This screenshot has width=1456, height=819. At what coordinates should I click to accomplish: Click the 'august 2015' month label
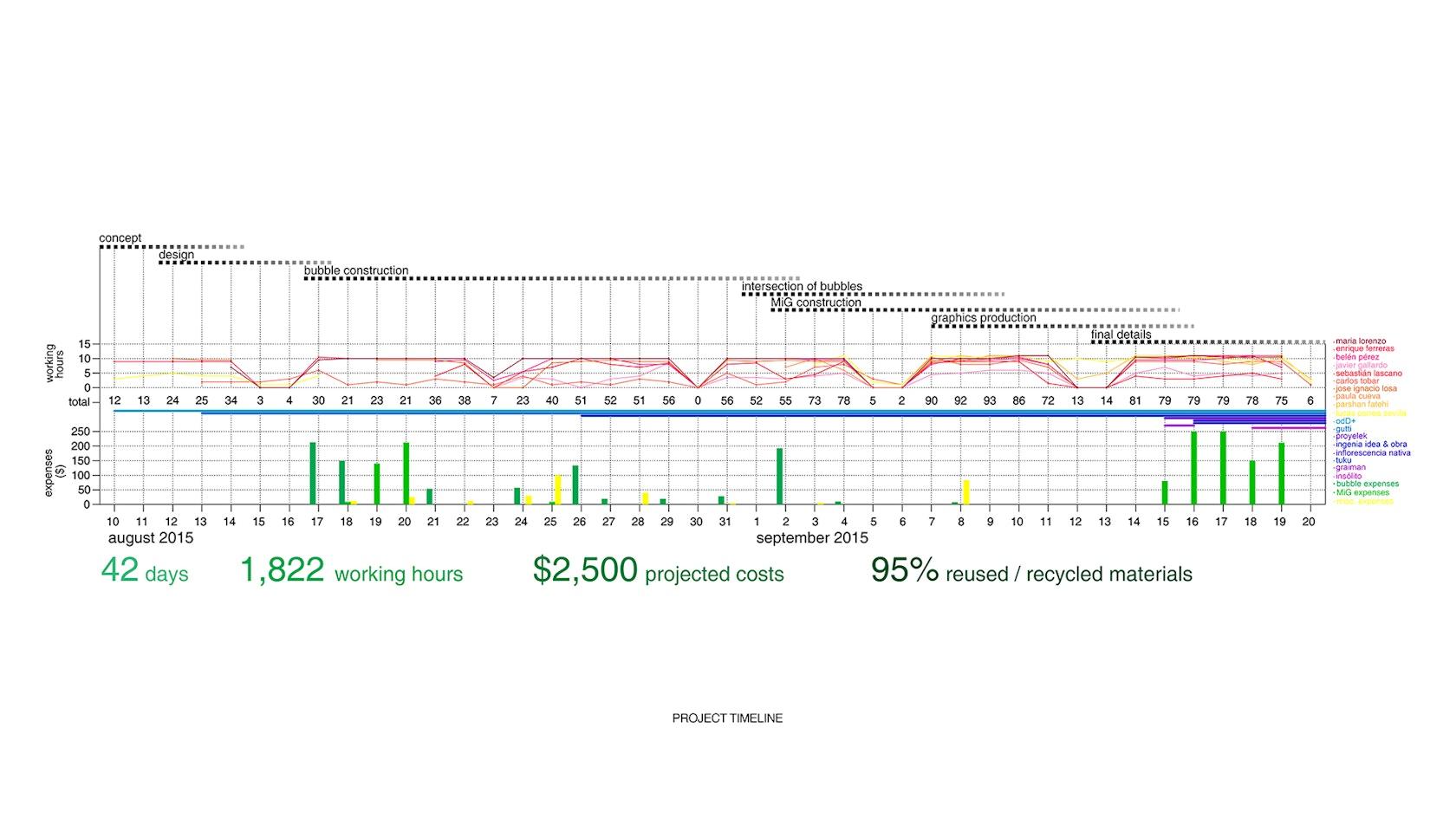151,538
